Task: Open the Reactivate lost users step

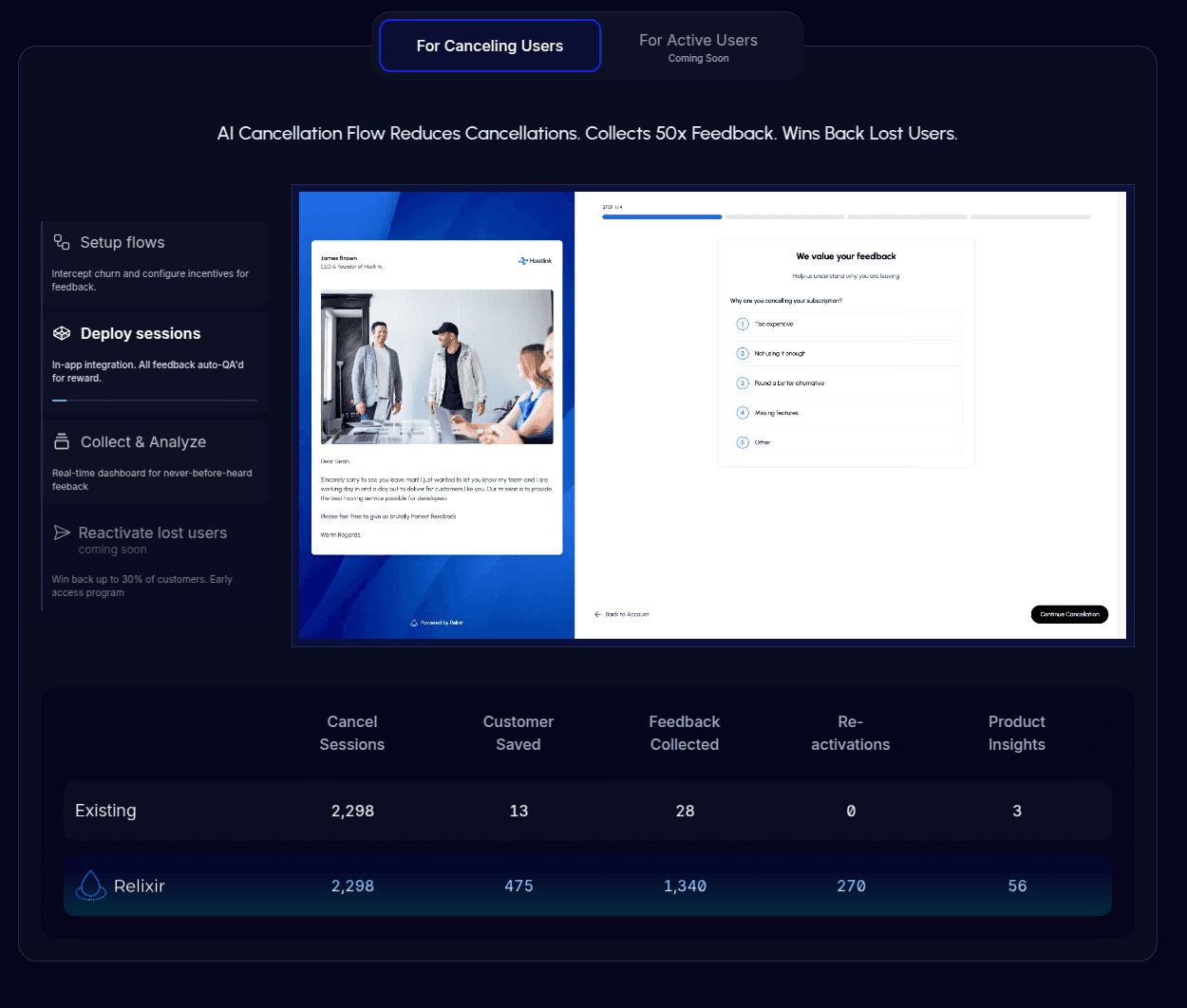Action: 156,561
